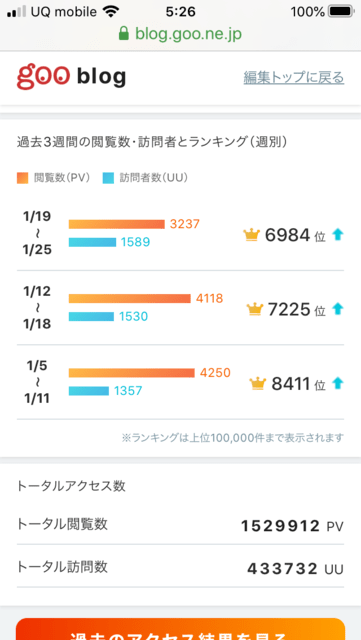Click the orange 3237 PV bar
Image resolution: width=361 pixels, height=640 pixels.
116,224
